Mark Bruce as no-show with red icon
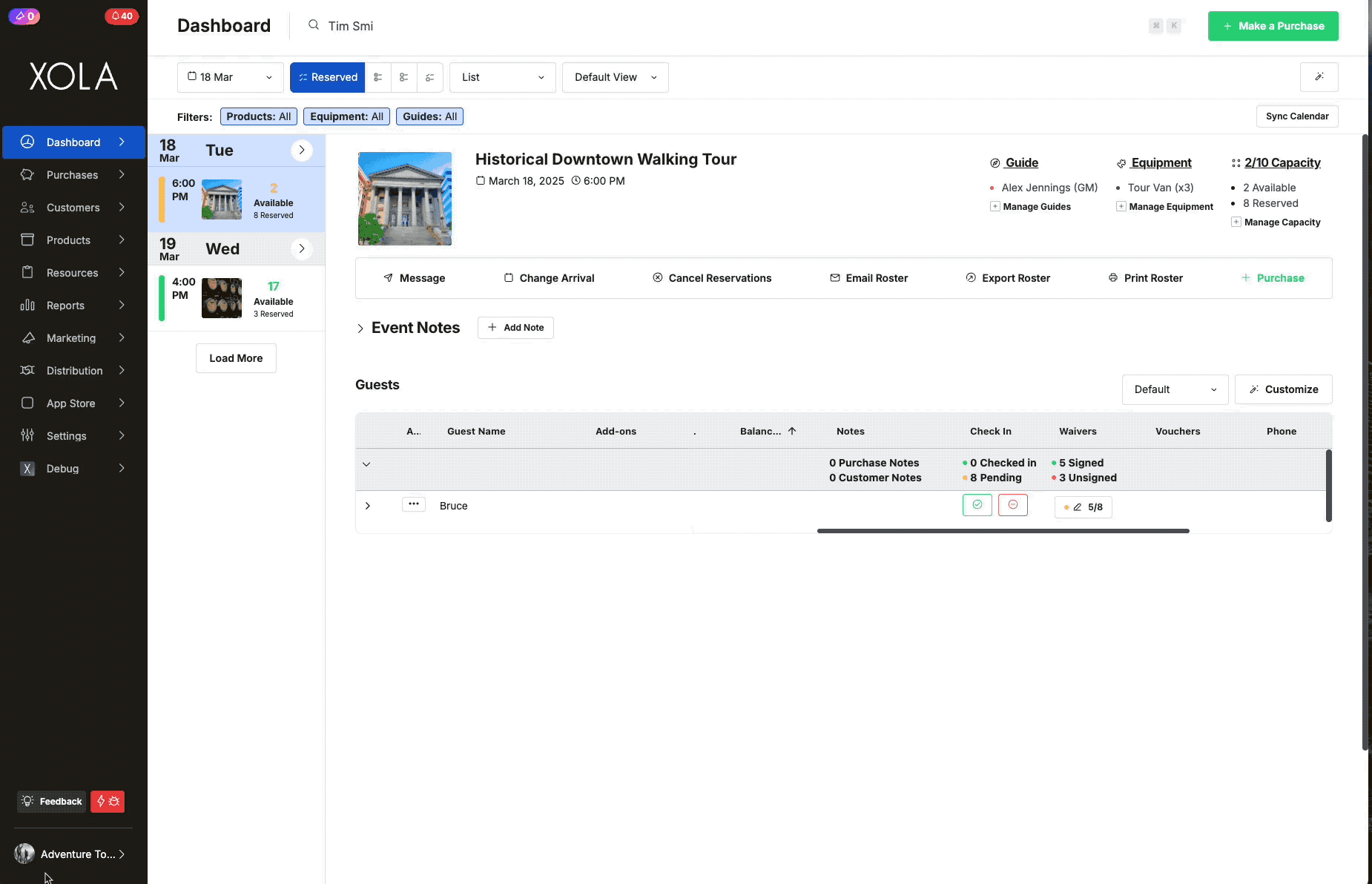 coord(1012,505)
